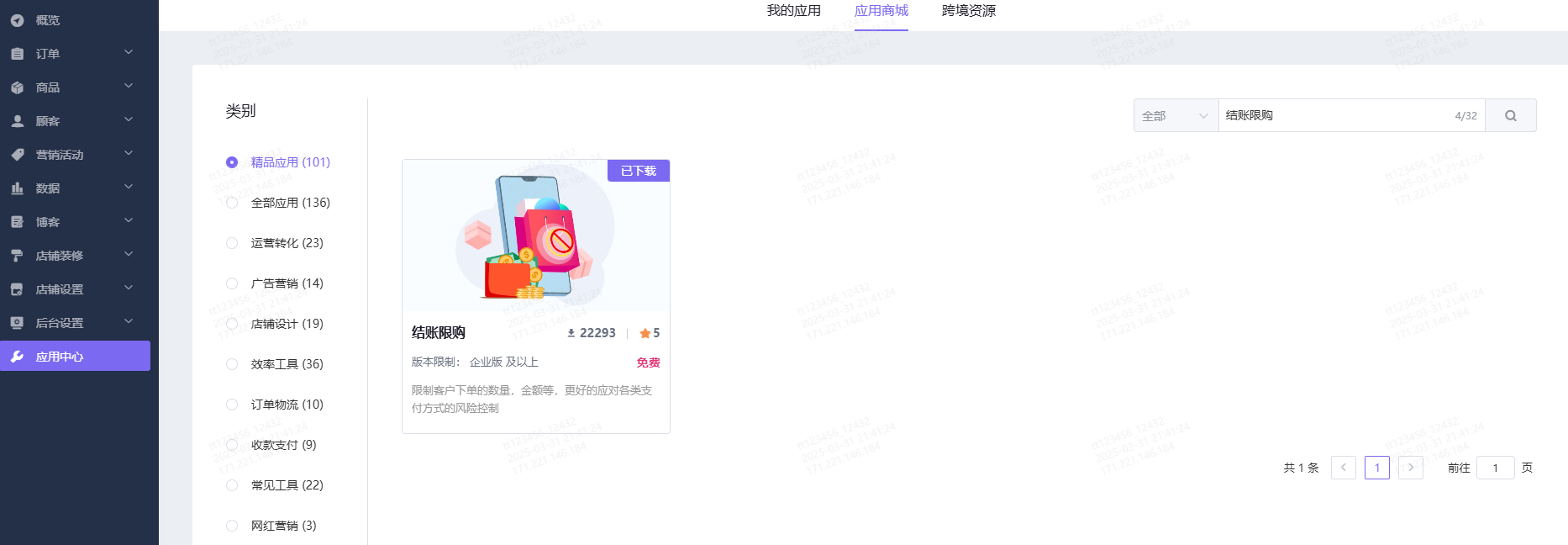Expand the 博客 menu chevron
Image resolution: width=1568 pixels, height=545 pixels.
click(x=129, y=220)
